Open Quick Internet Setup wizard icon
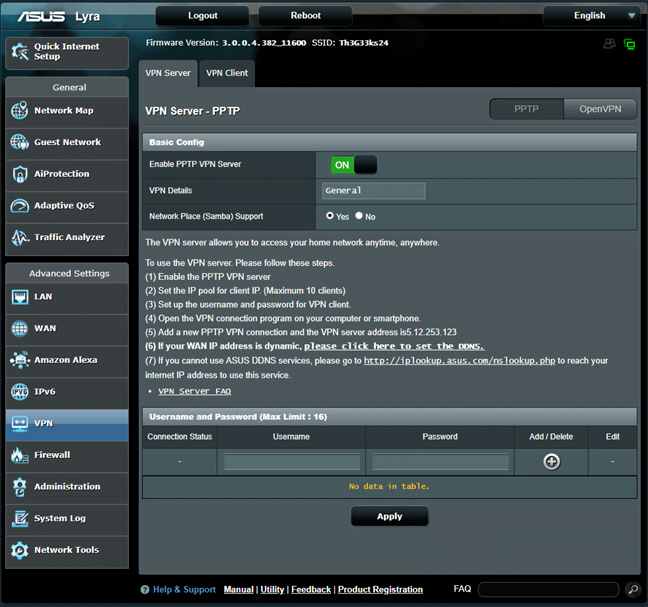Screen dimensions: 648x607 (19, 52)
